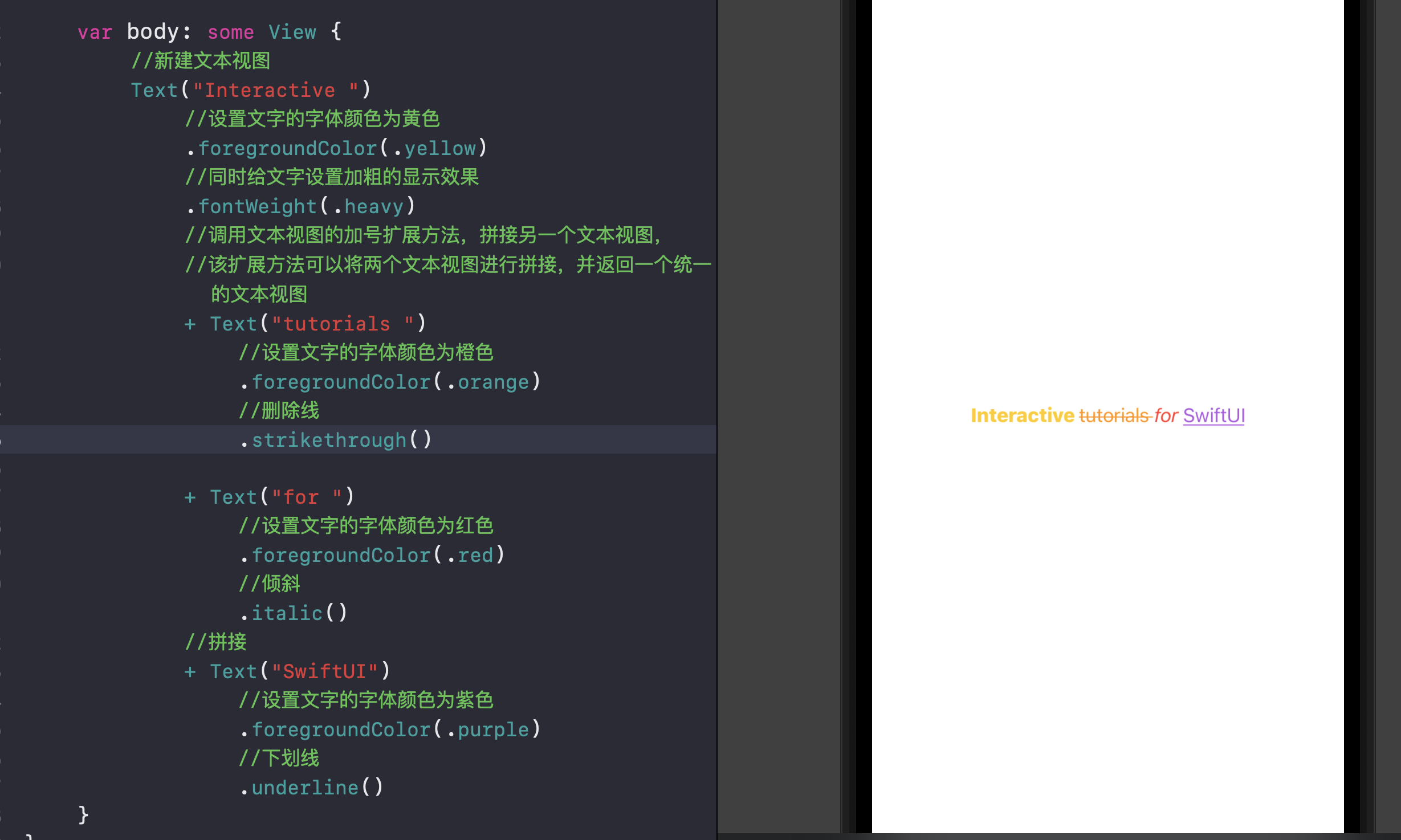1401x840 pixels.
Task: Click the .fontWeight(.heavy) line
Action: click(300, 206)
